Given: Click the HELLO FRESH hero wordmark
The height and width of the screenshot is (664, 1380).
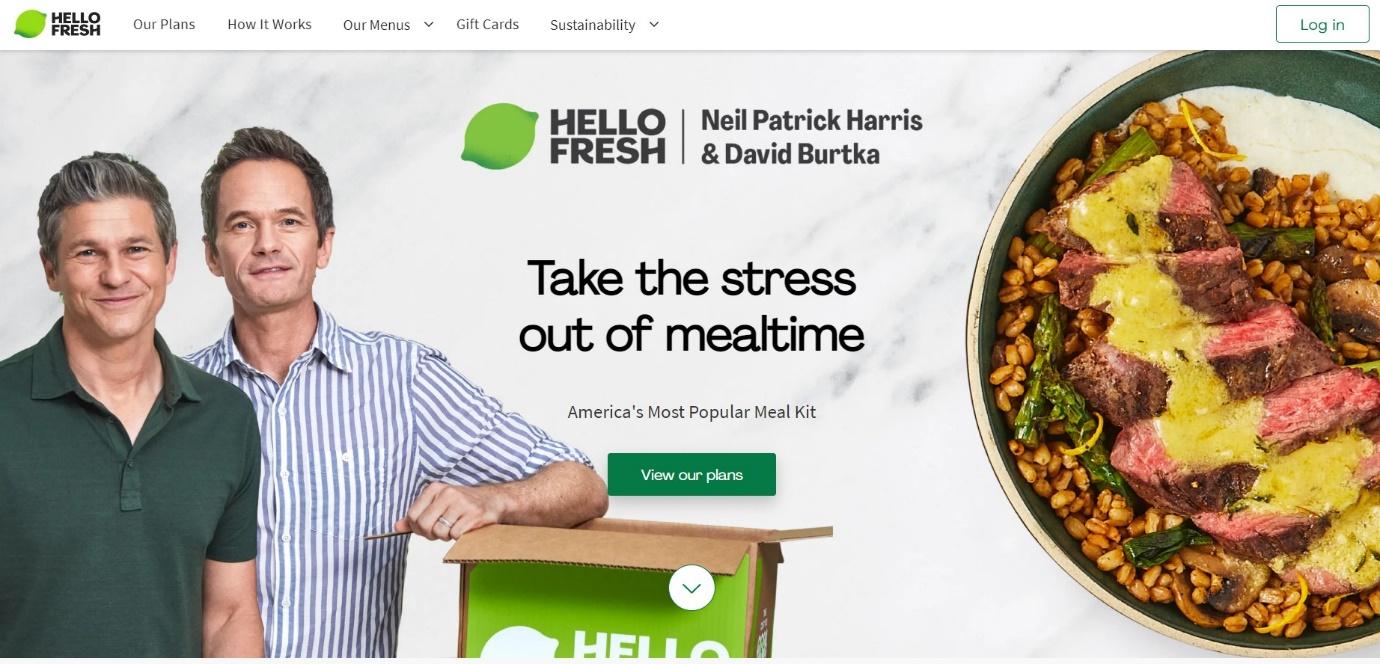Looking at the screenshot, I should pos(607,137).
